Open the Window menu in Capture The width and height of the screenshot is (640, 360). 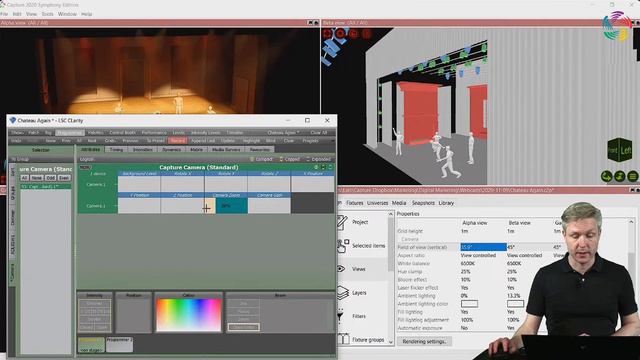click(67, 14)
